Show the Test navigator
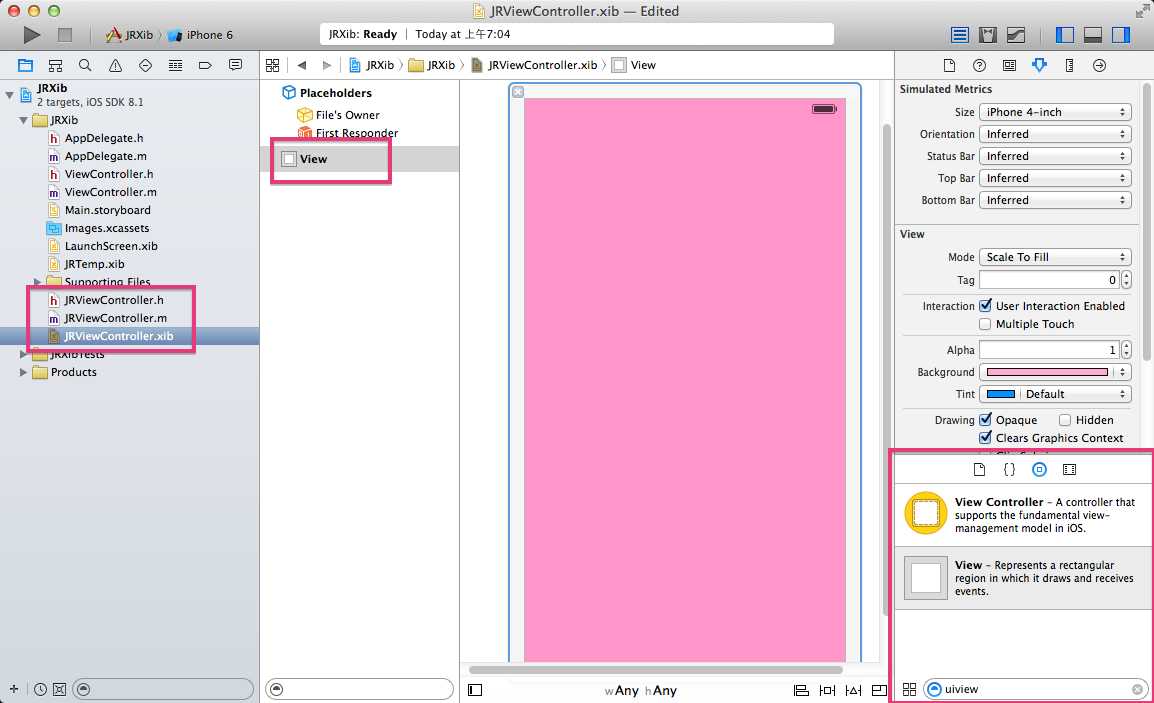This screenshot has height=703, width=1154. [x=145, y=66]
